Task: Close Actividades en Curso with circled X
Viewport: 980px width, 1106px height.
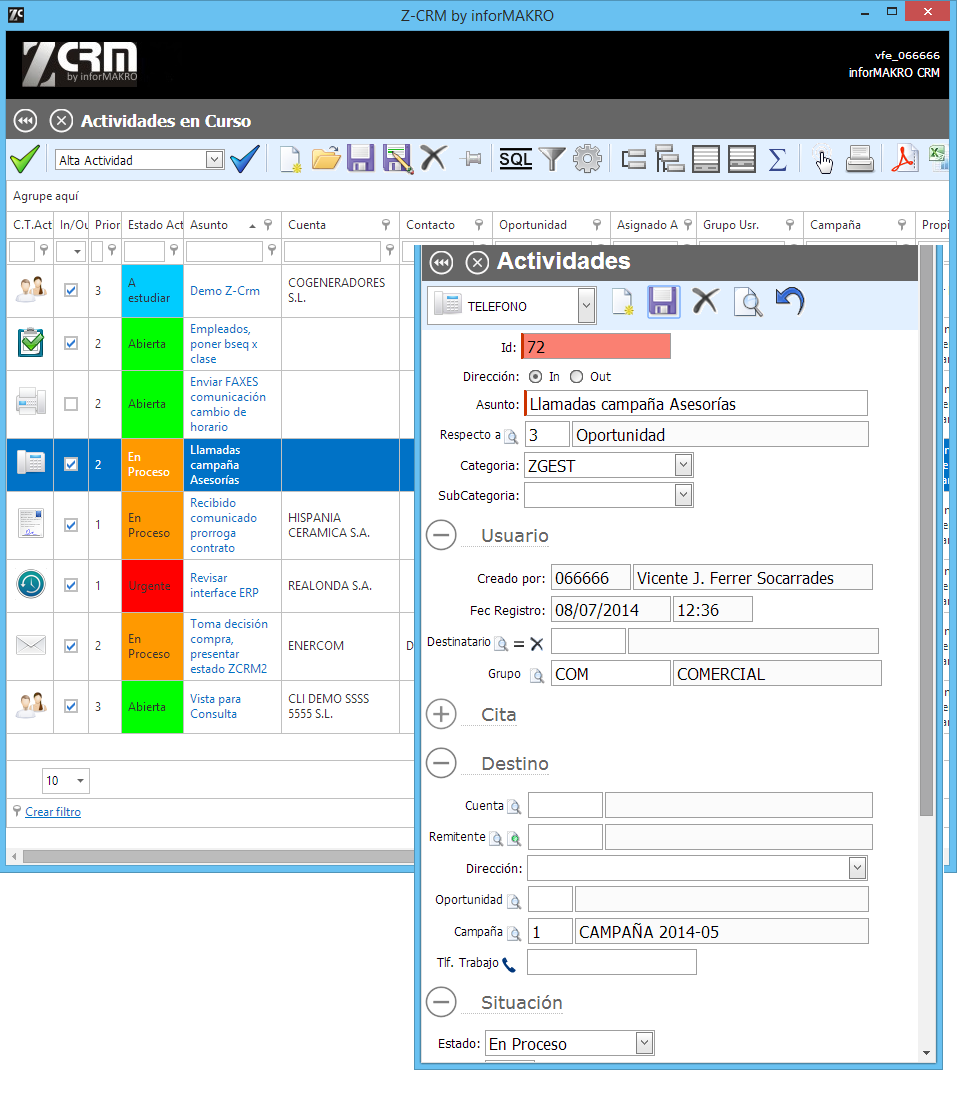Action: (x=61, y=121)
